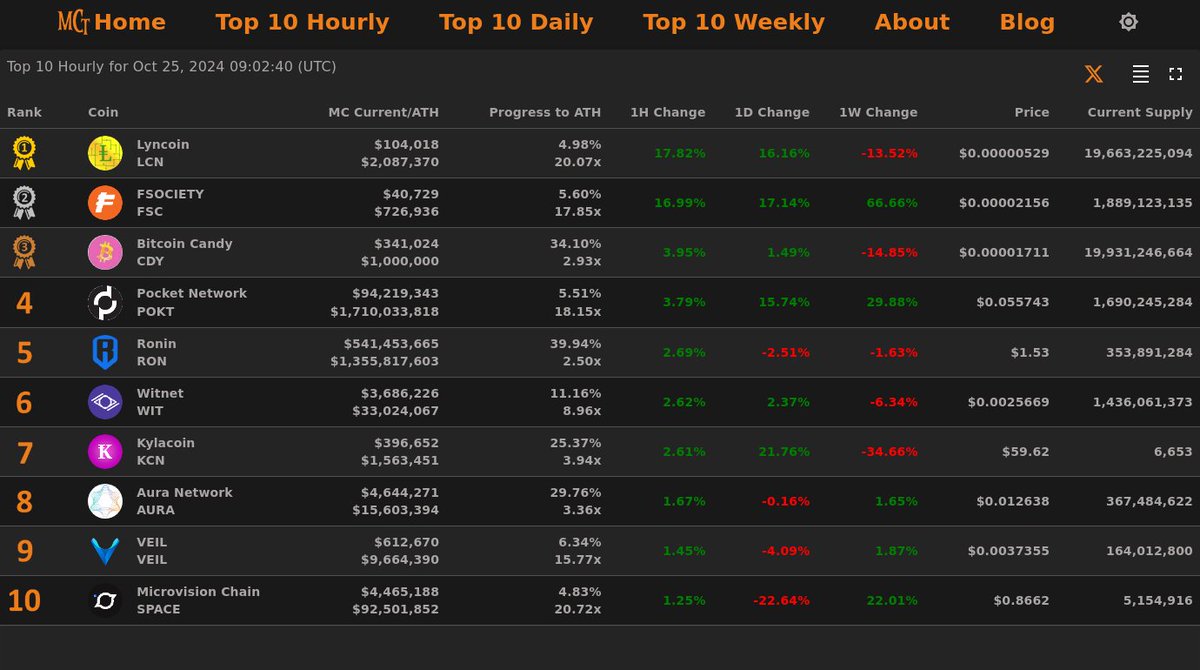Select Microvision Chain's -22.64% 1D change
This screenshot has width=1200, height=670.
pyautogui.click(x=781, y=601)
